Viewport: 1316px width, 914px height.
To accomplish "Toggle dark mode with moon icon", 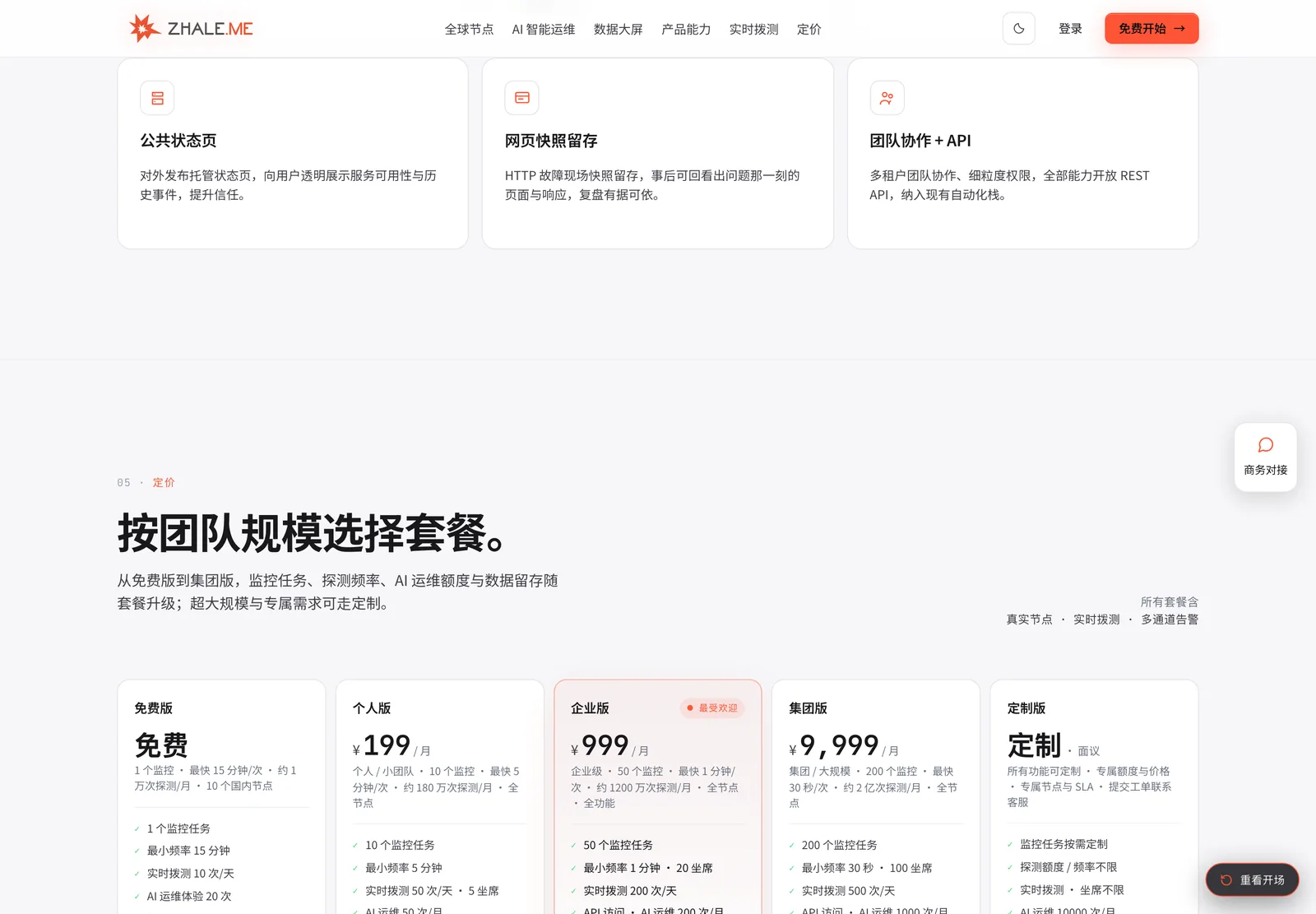I will [x=1018, y=29].
